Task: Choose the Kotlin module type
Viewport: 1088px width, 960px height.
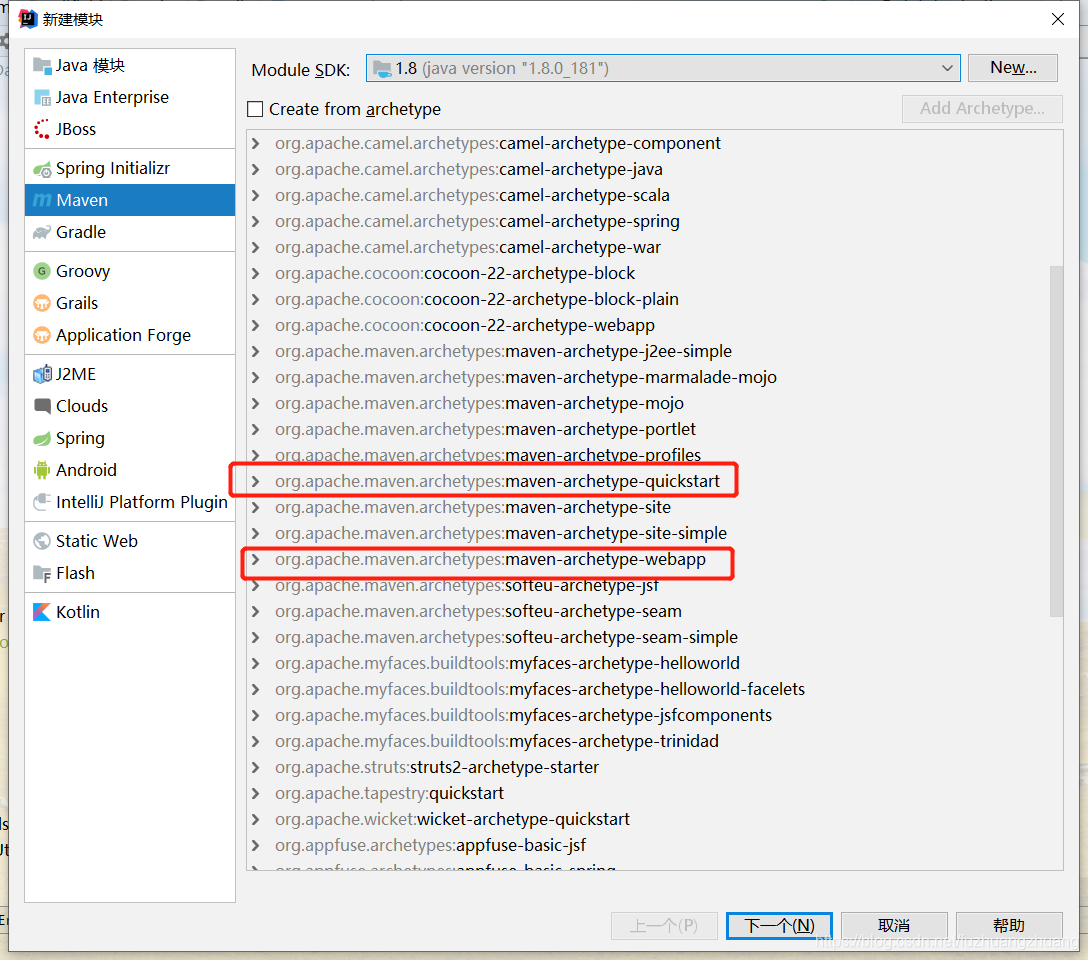Action: click(130, 612)
